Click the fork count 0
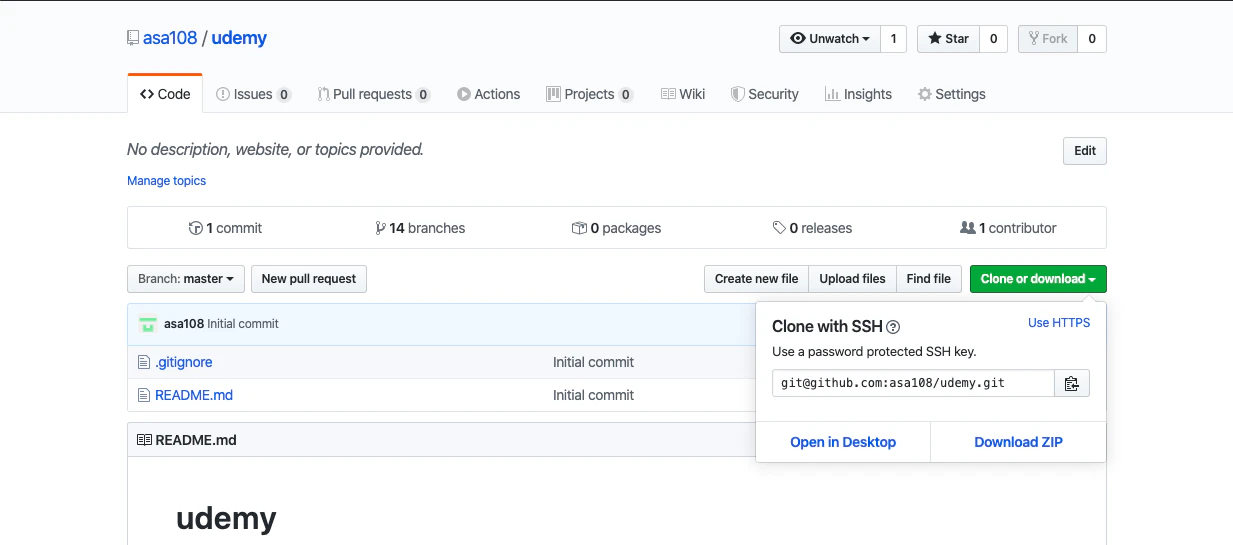Viewport: 1233px width, 545px height. click(x=1092, y=39)
